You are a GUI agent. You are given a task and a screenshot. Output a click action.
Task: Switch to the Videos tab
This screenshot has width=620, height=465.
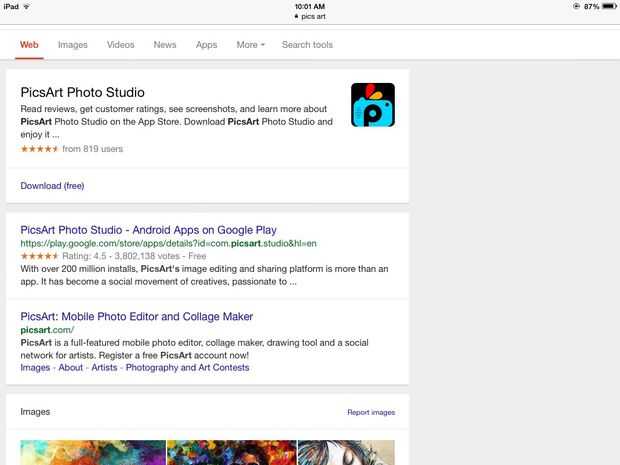121,45
